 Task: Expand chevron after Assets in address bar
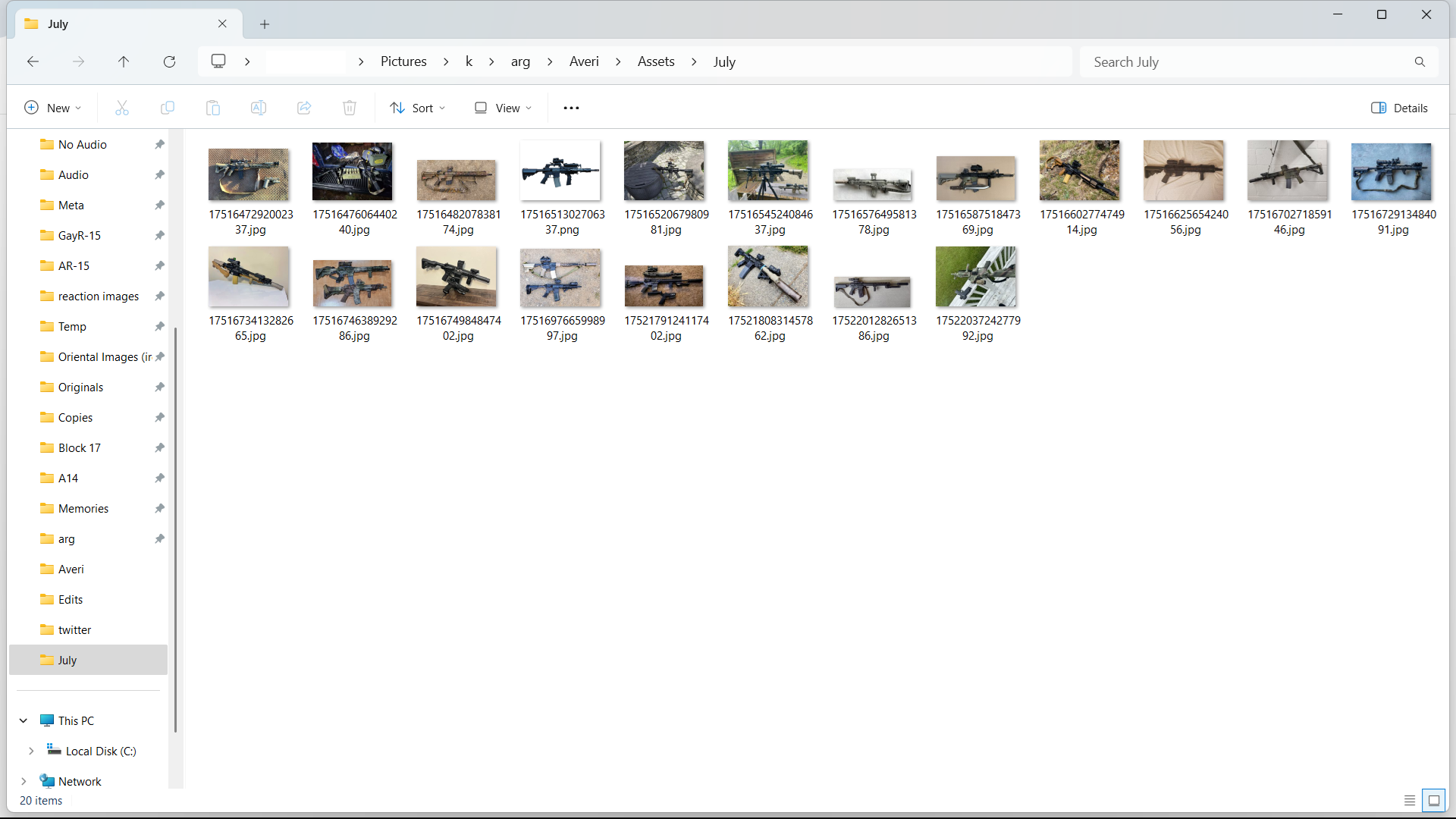pyautogui.click(x=694, y=61)
